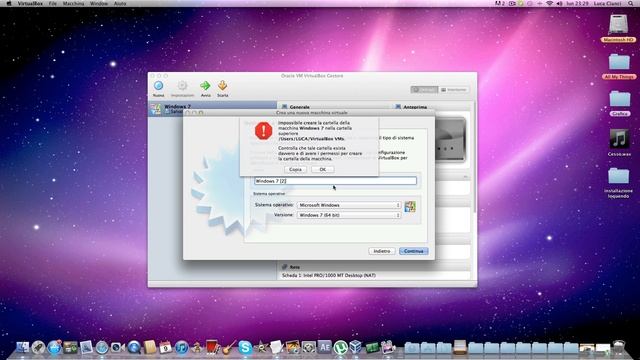Click the Continua button
The height and width of the screenshot is (360, 640).
(x=413, y=251)
